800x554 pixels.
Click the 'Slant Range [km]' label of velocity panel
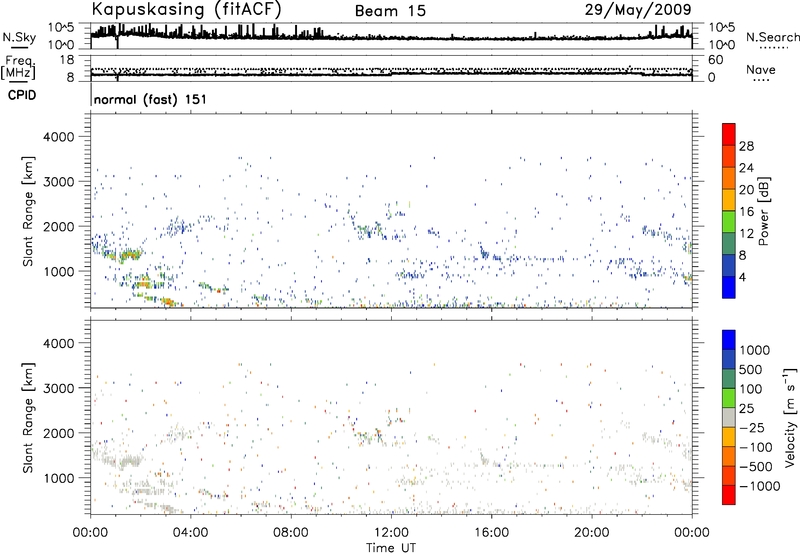click(29, 418)
